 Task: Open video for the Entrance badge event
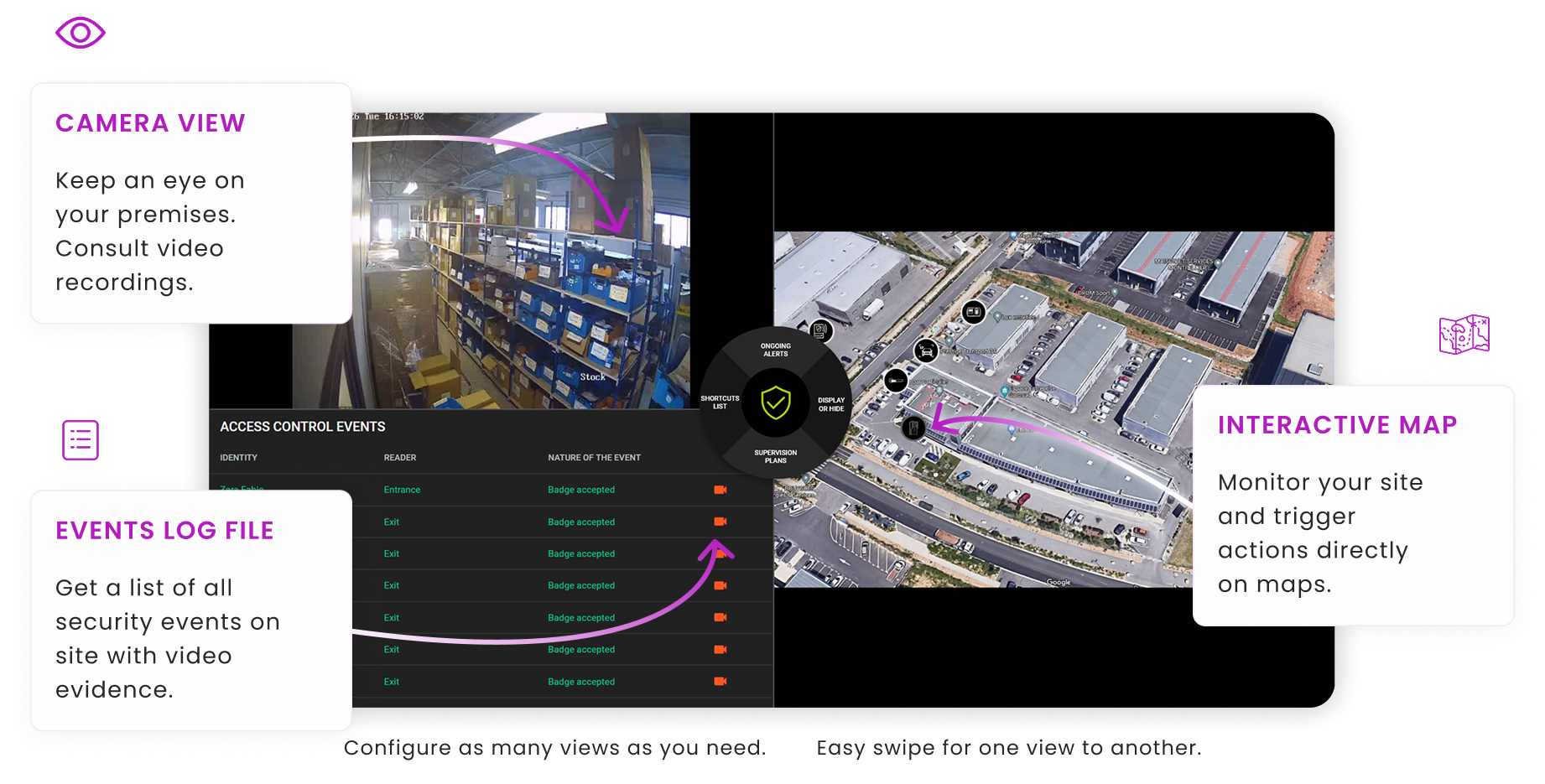720,490
